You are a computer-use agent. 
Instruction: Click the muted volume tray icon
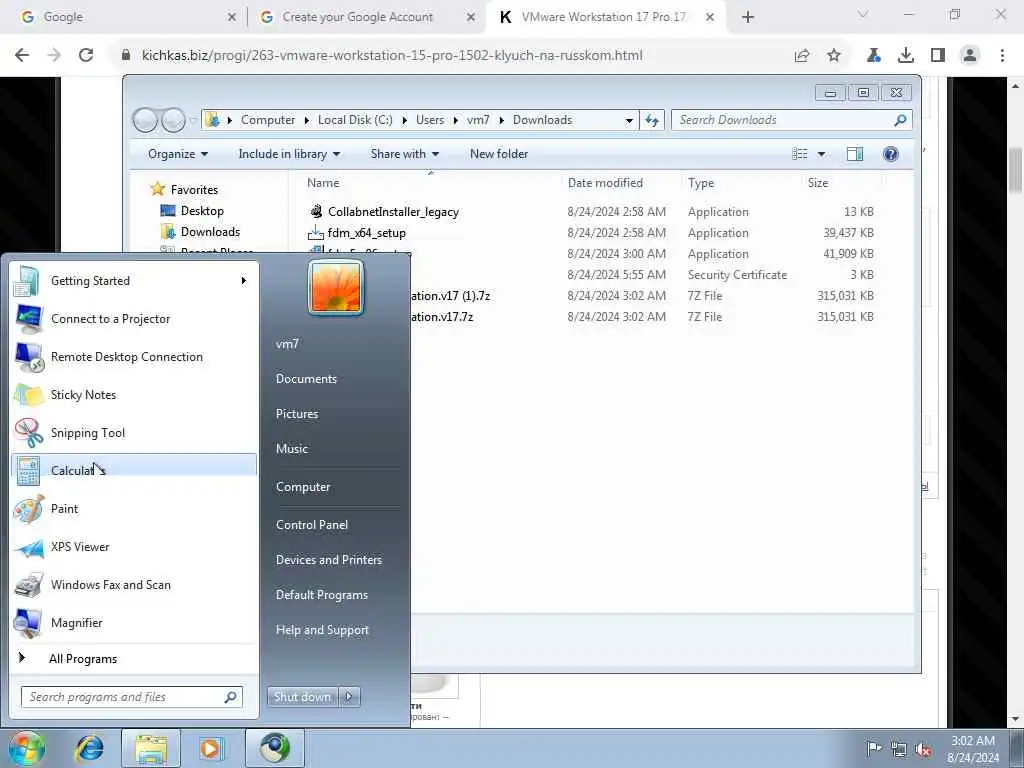pos(923,749)
